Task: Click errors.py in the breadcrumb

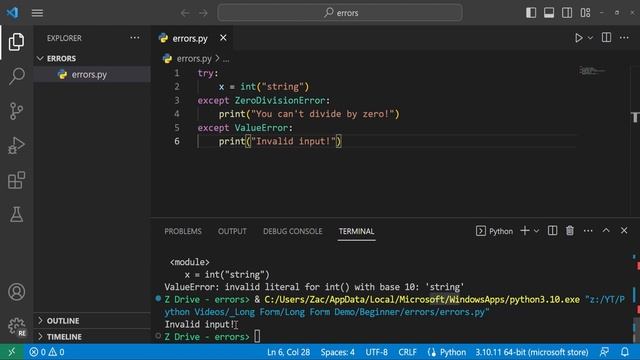Action: tap(194, 59)
